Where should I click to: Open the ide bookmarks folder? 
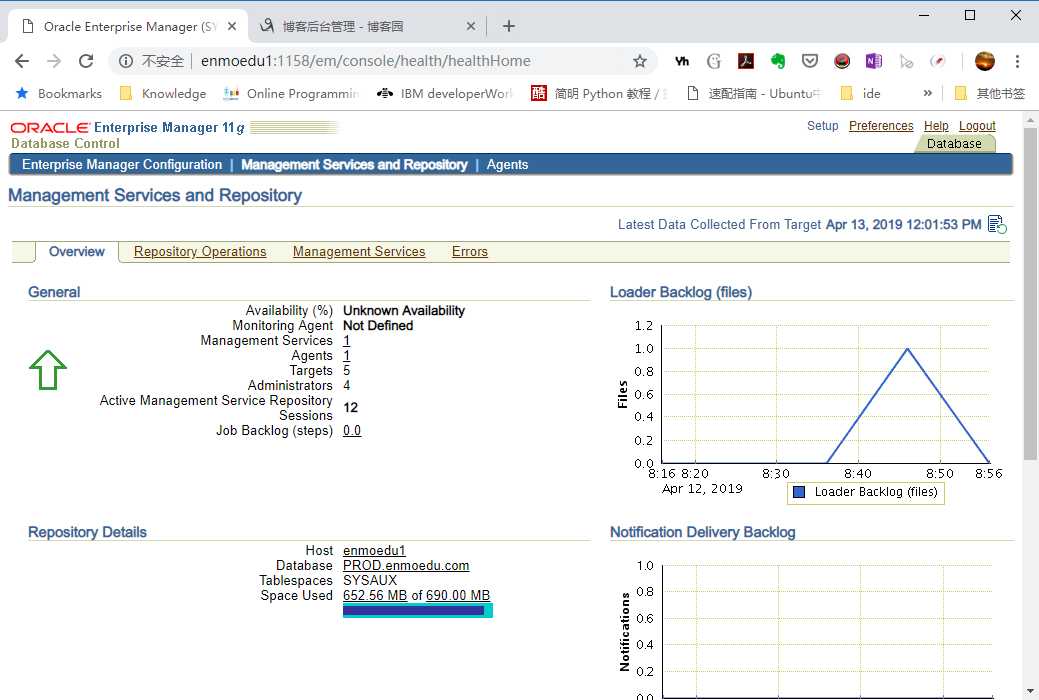(x=860, y=93)
